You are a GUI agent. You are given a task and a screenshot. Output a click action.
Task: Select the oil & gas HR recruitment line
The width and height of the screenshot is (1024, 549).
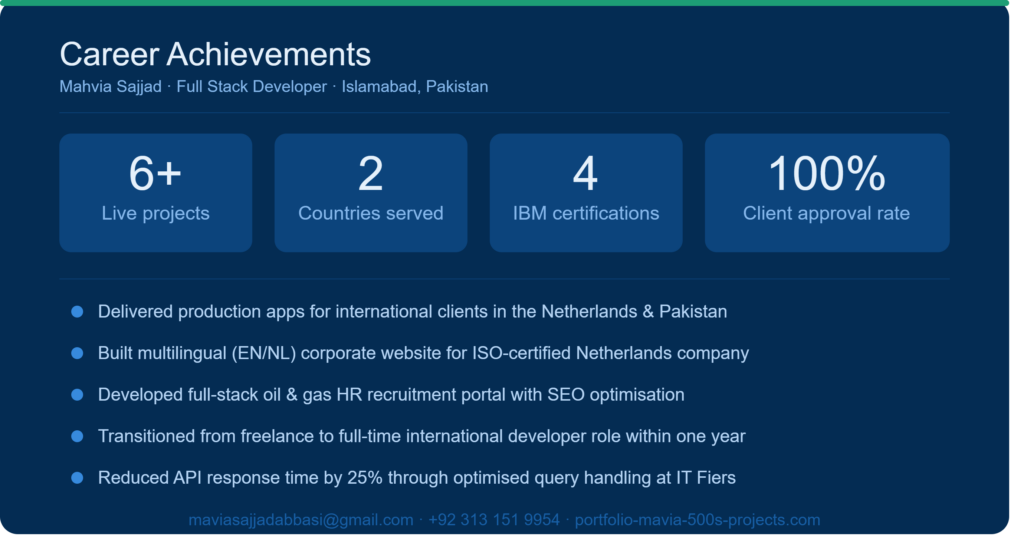pyautogui.click(x=391, y=395)
